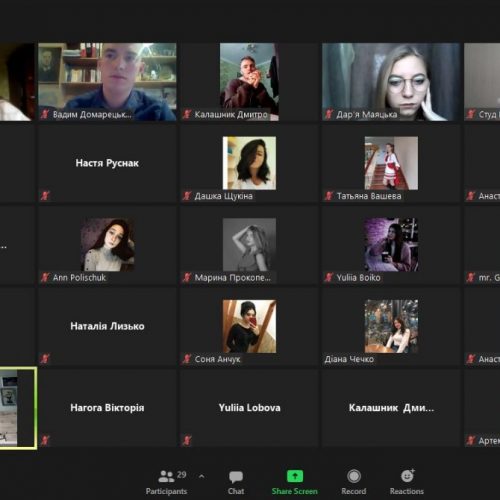Click muted mic icon in Наталія Лизько tile

coord(45,359)
